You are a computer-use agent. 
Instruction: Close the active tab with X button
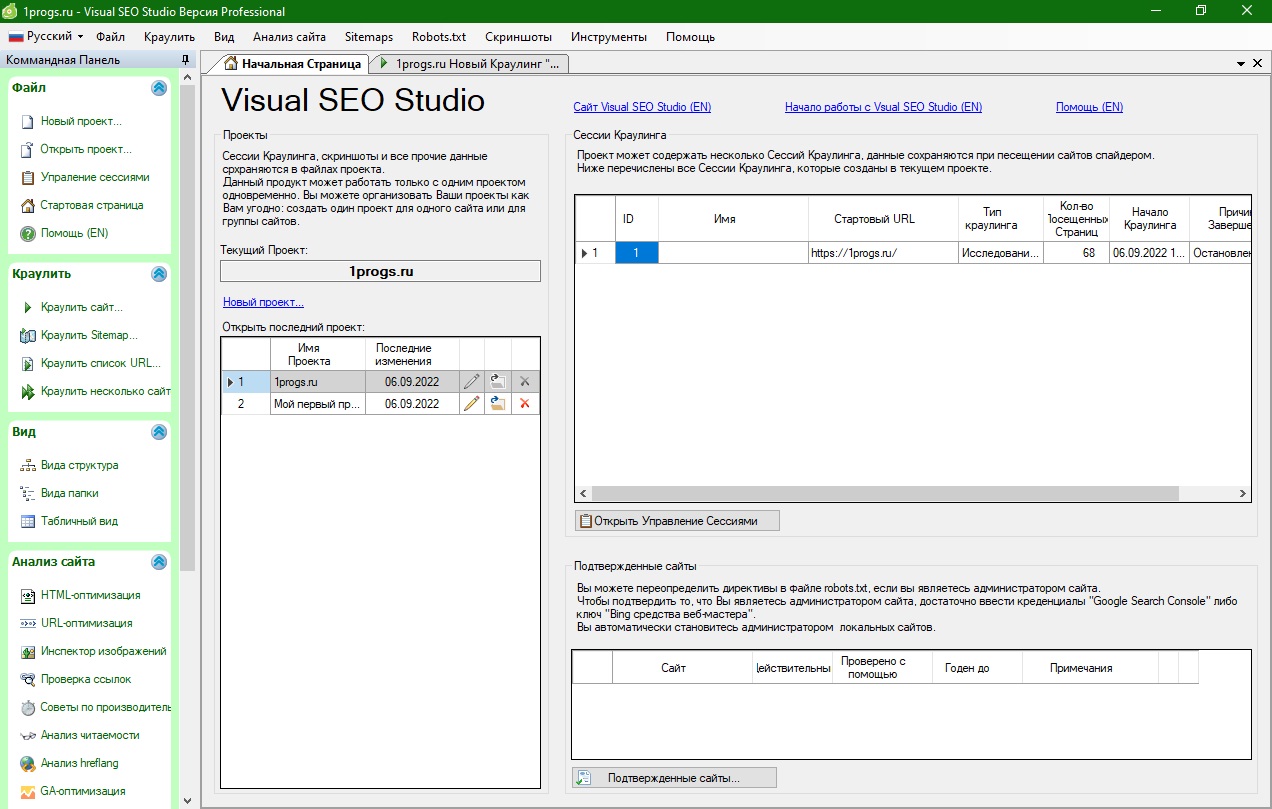(1257, 63)
